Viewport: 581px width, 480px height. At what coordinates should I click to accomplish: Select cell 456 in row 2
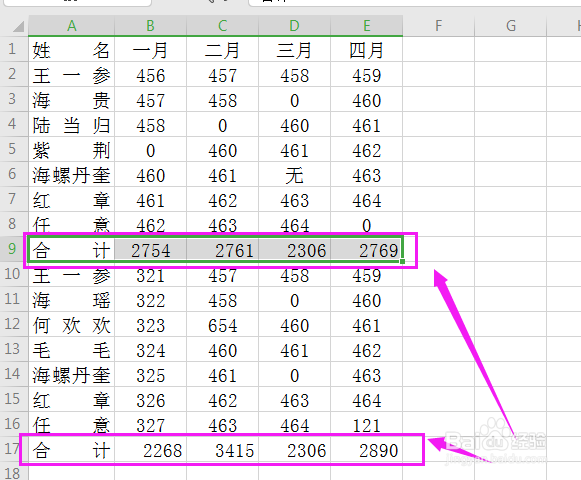150,75
